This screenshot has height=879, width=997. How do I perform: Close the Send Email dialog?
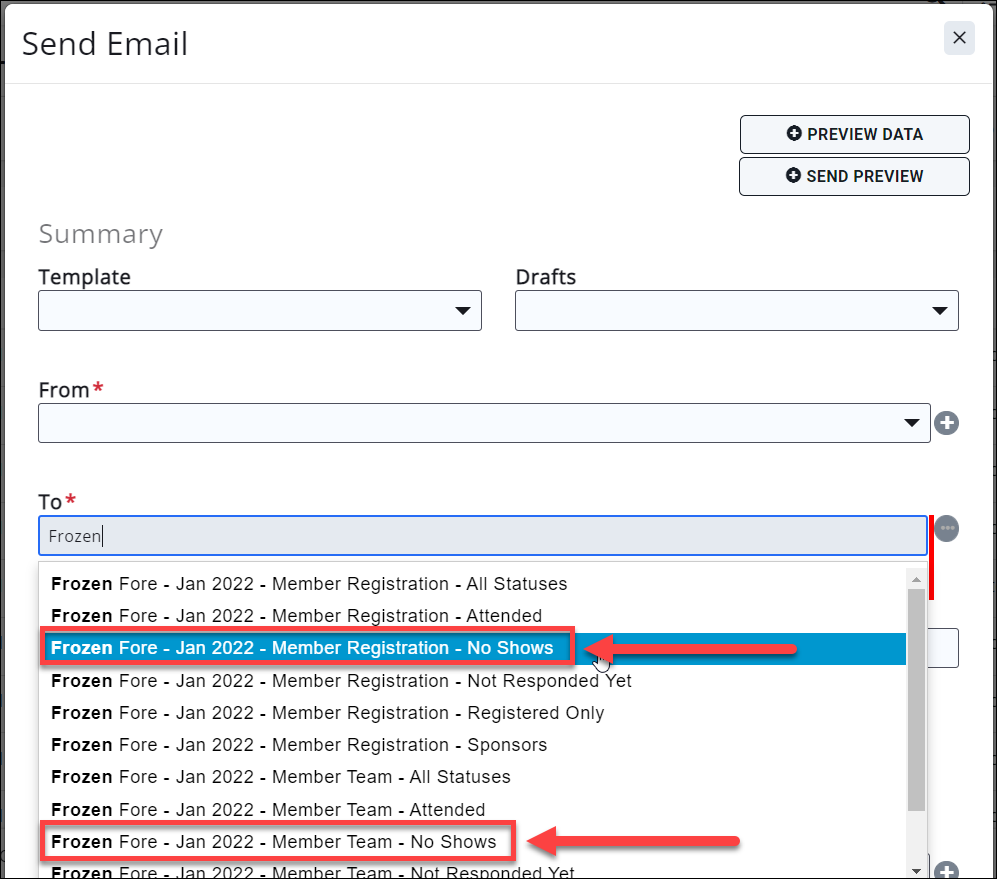coord(958,38)
